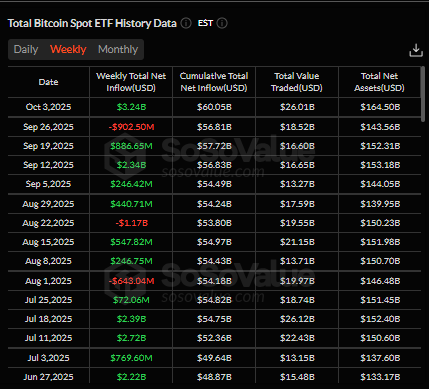The height and width of the screenshot is (389, 429).
Task: Click the $16.65B value traded cell
Action: tap(297, 165)
